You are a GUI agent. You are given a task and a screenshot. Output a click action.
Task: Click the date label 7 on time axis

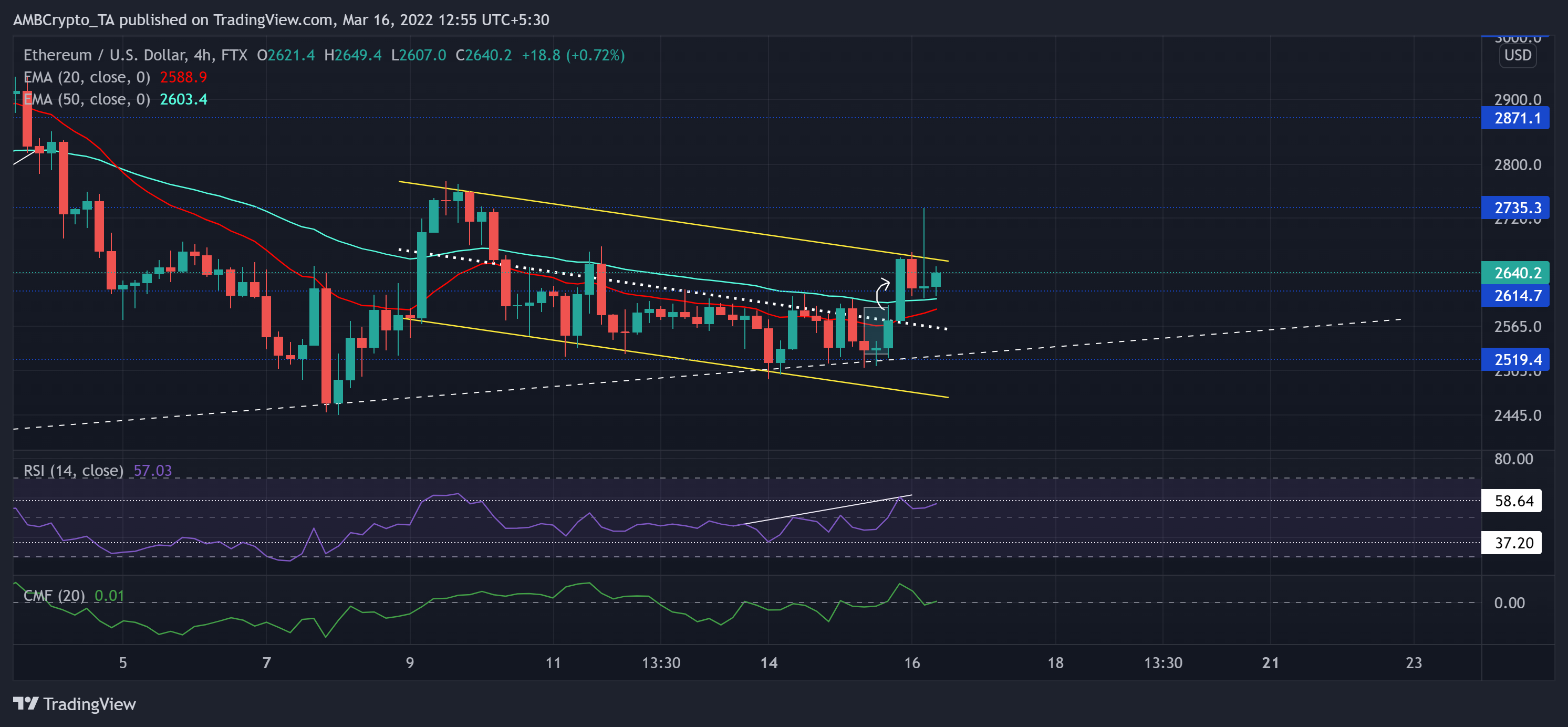pos(267,662)
